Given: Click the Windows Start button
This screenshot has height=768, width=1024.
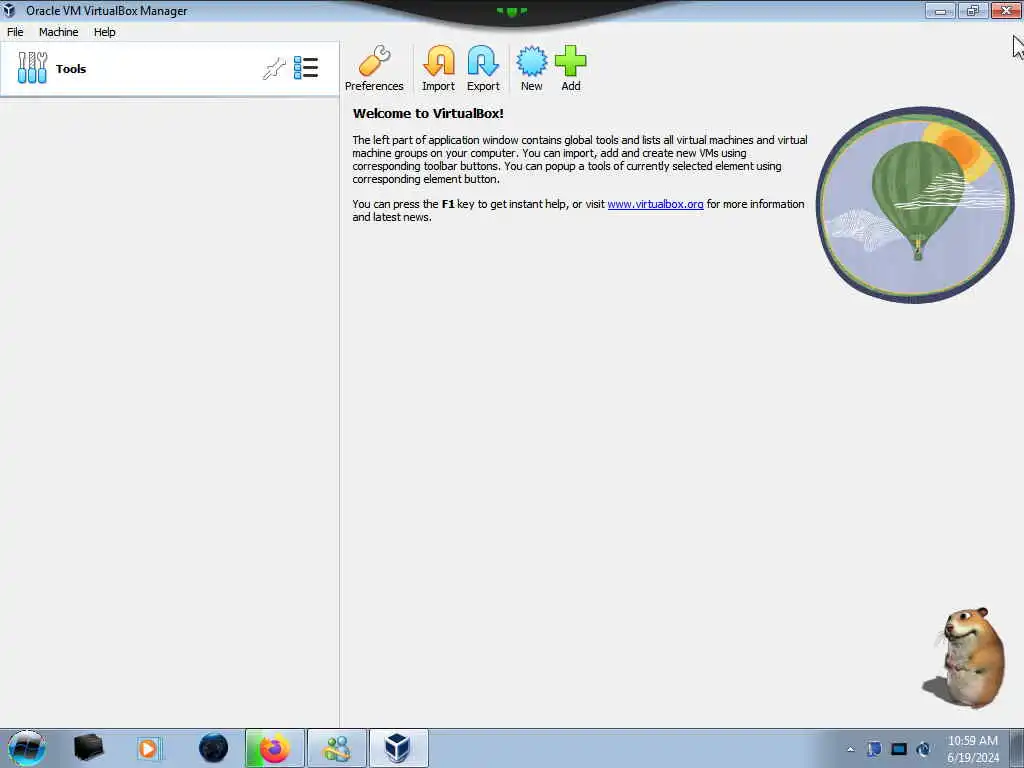Looking at the screenshot, I should 26,748.
